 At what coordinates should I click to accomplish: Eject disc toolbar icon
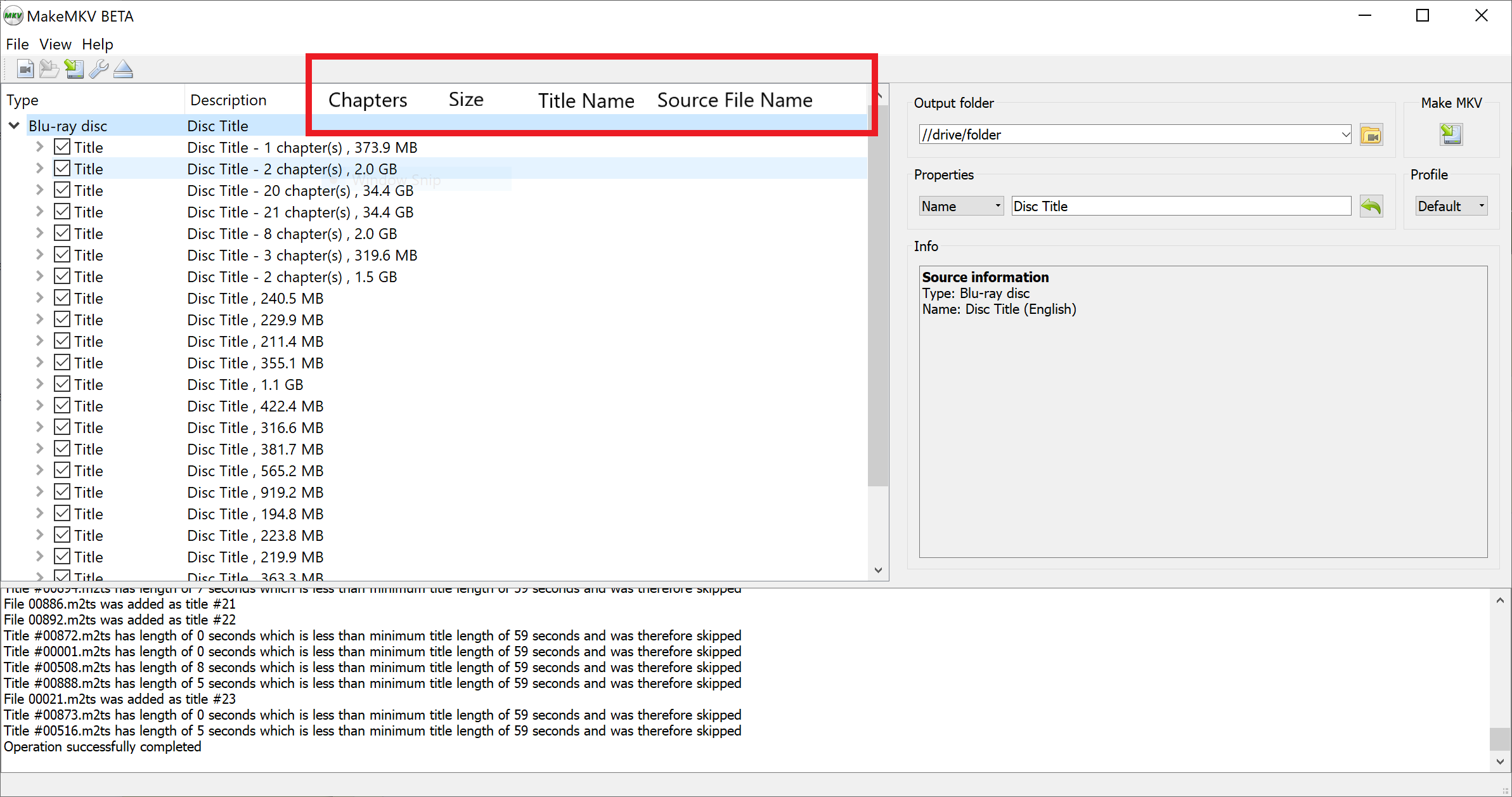coord(123,69)
